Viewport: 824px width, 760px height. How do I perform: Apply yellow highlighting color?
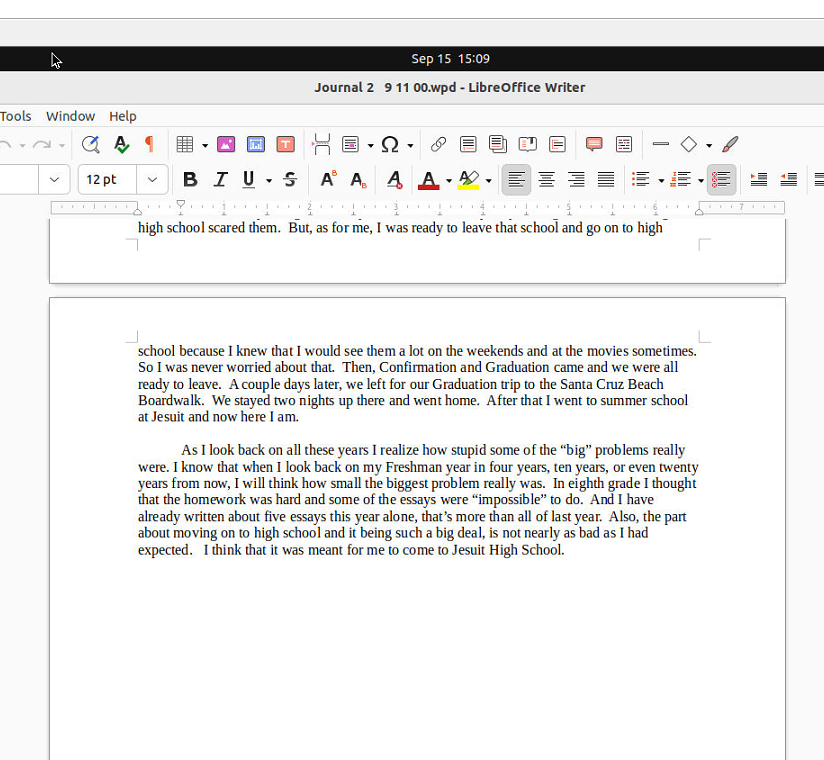tap(468, 180)
